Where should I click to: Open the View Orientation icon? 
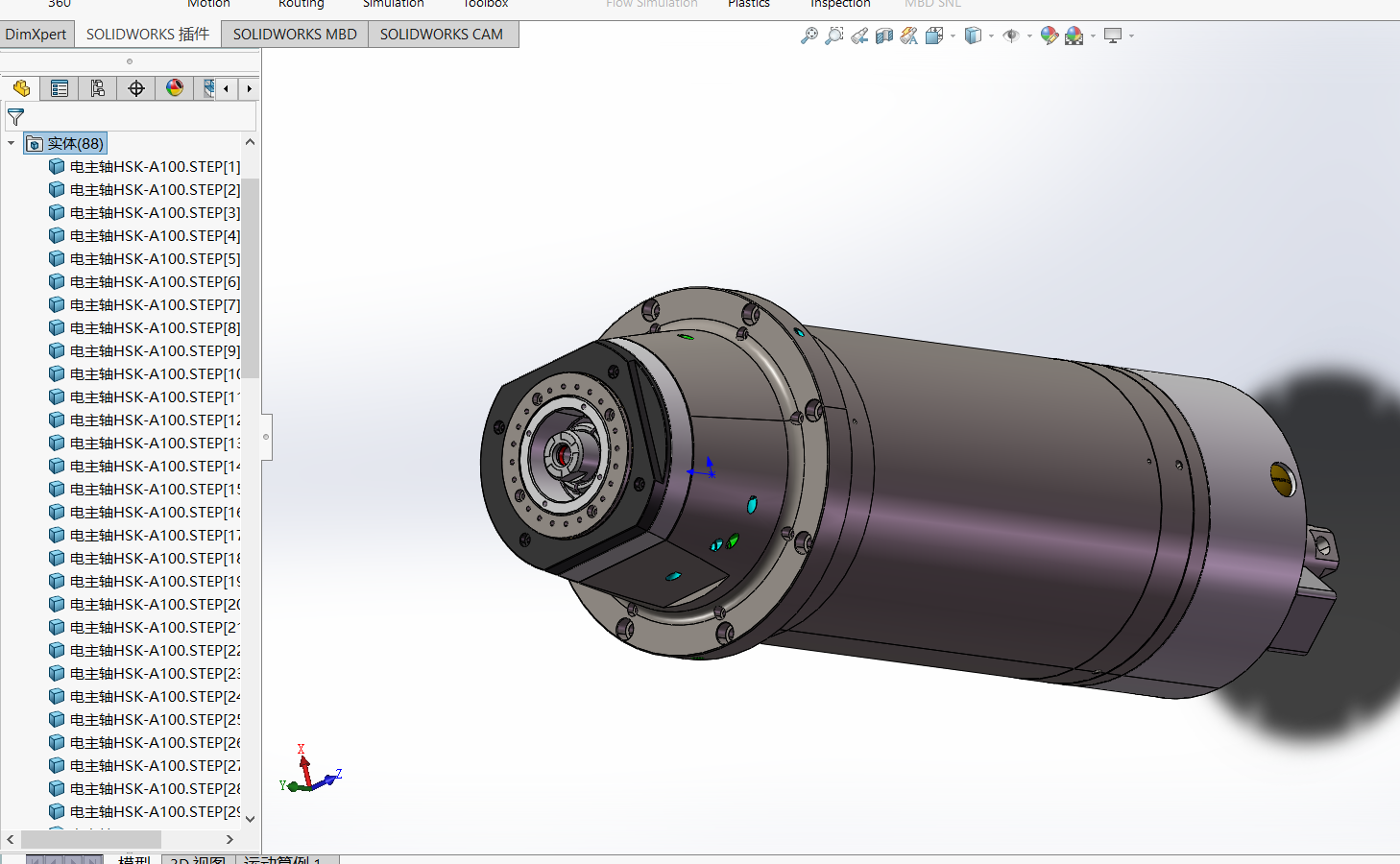pyautogui.click(x=933, y=35)
